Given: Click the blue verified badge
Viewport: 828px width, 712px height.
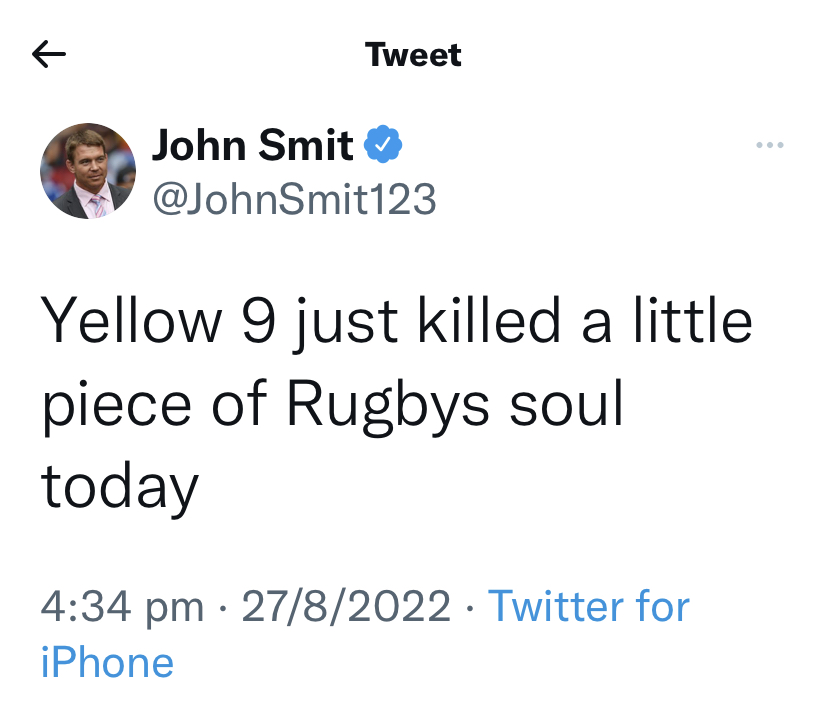Looking at the screenshot, I should click(382, 146).
